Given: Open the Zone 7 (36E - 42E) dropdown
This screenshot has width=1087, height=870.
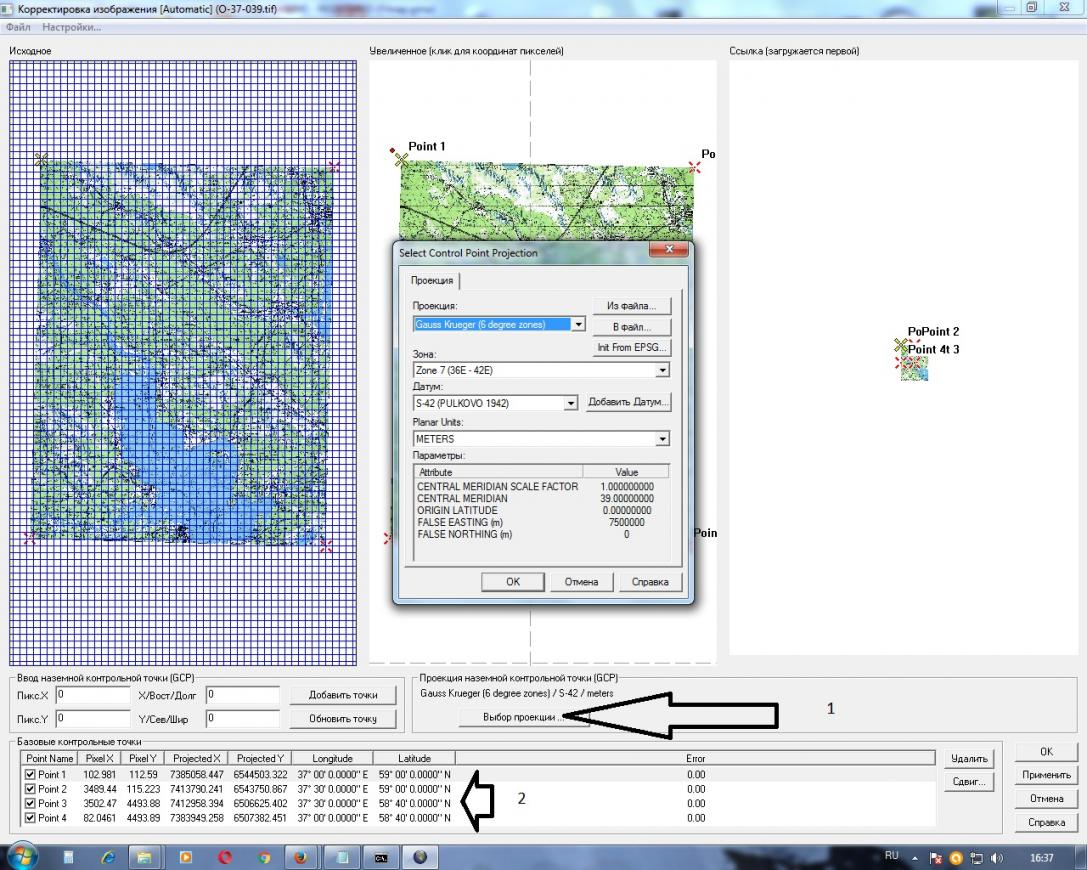Looking at the screenshot, I should tap(662, 371).
